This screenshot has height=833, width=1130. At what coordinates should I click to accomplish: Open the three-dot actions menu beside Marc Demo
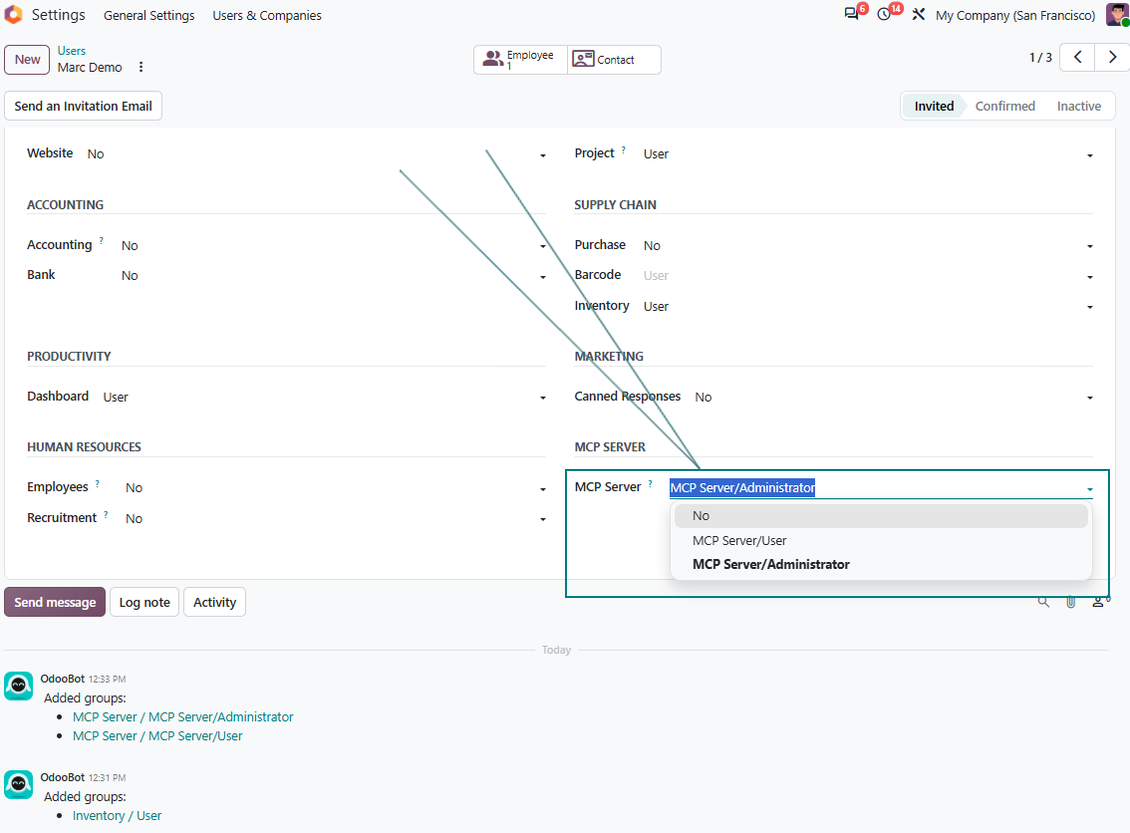click(x=141, y=67)
